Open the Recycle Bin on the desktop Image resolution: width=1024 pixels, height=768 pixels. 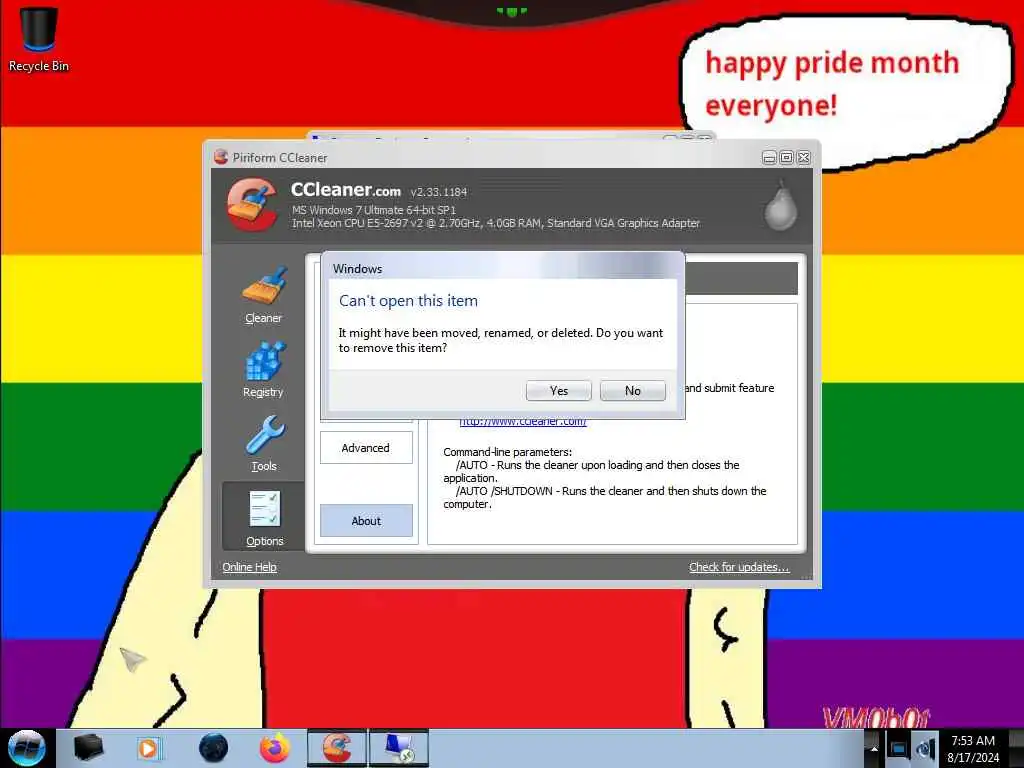click(x=39, y=39)
